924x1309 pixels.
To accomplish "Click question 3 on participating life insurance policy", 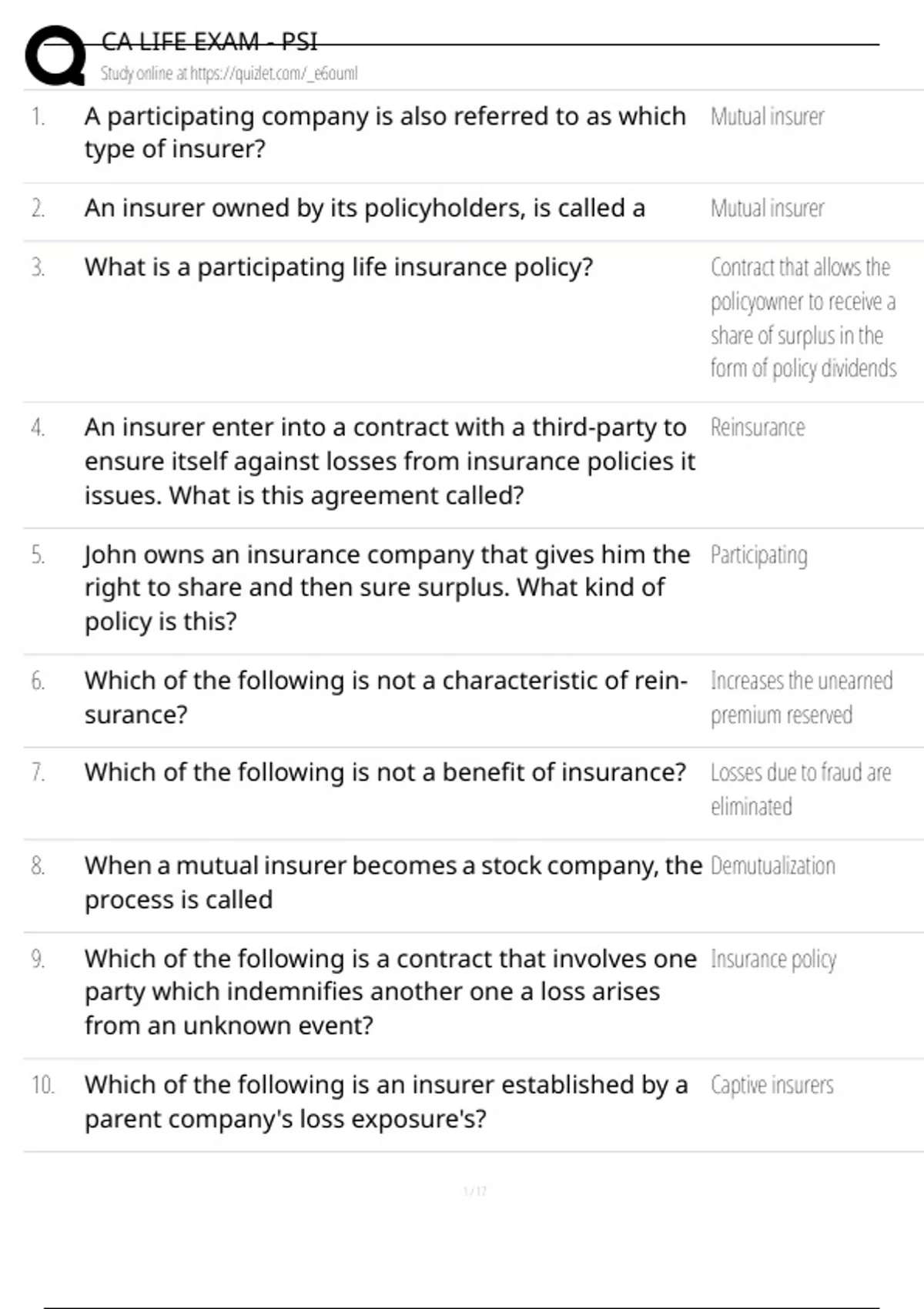I will click(x=339, y=268).
